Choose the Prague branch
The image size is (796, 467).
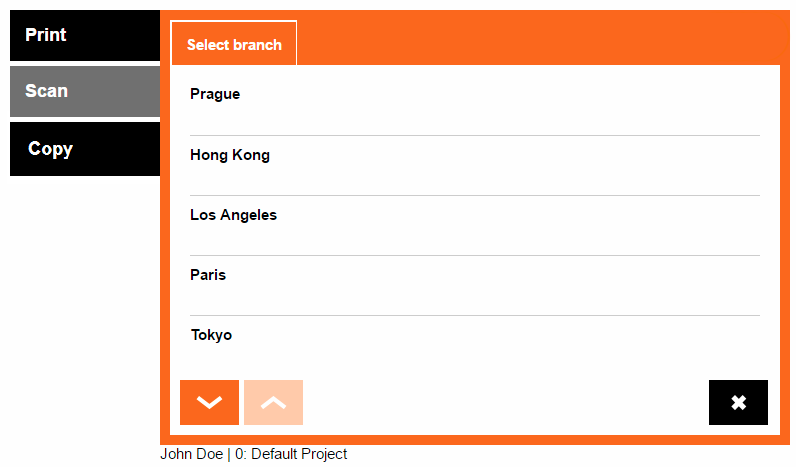(x=215, y=95)
